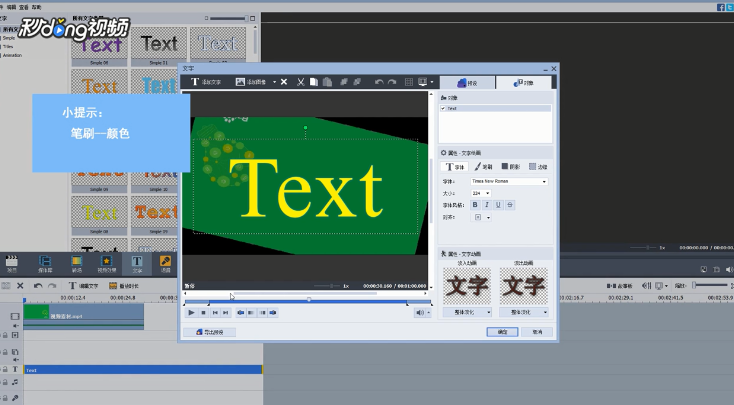
Task: Open Text category in main window
Action: point(137,264)
